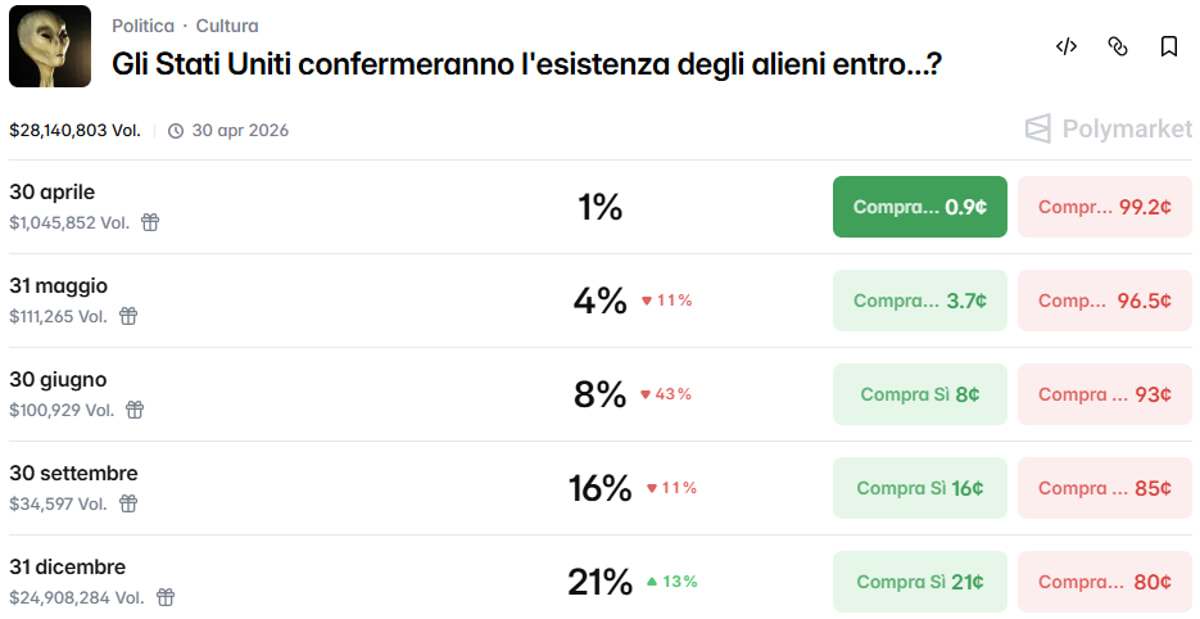
Task: Bookmark this alien market
Action: 1168,46
